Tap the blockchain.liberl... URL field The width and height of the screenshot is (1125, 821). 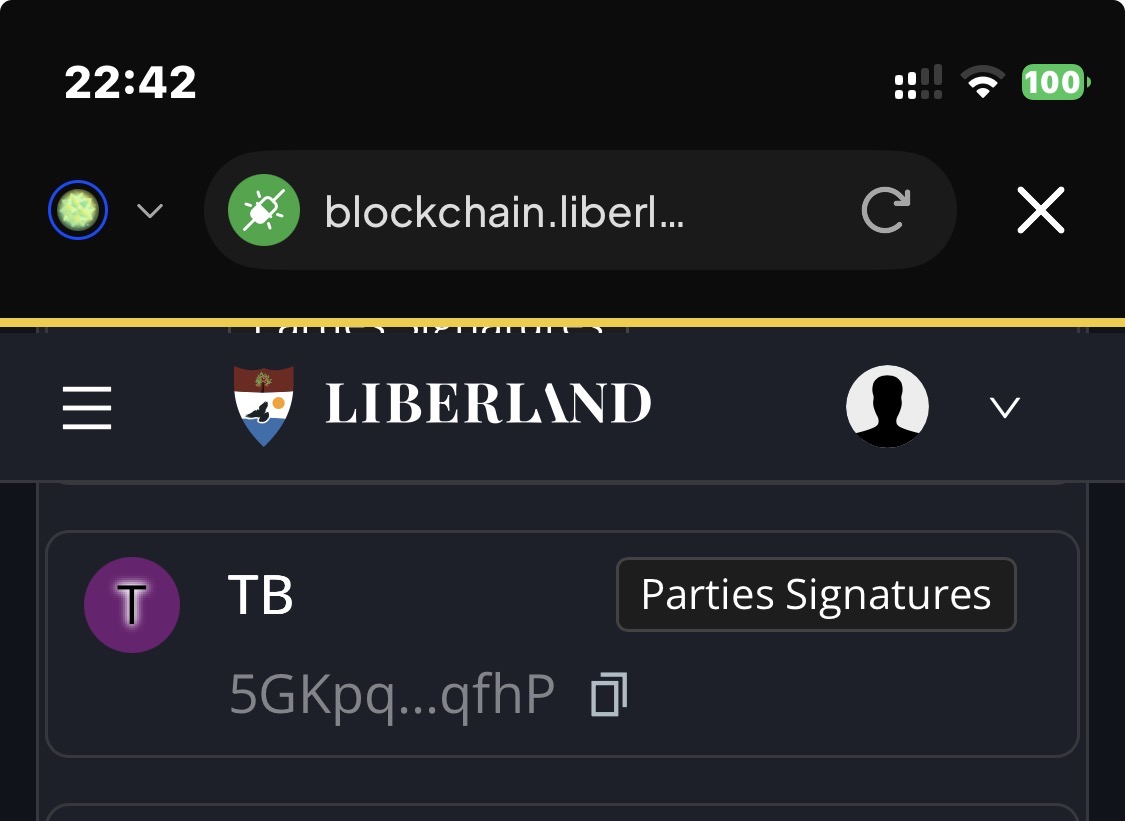pos(504,211)
